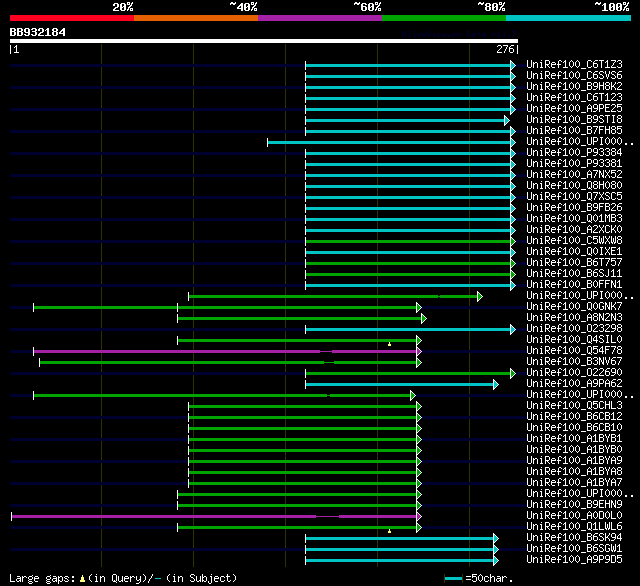640x586 pixels.
Task: Click the purple alignment bar of A0D0L0
Action: pos(214,517)
